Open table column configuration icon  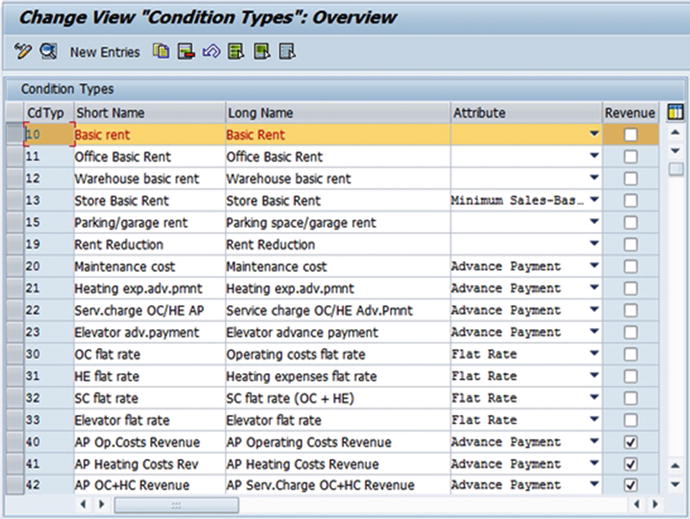point(675,112)
